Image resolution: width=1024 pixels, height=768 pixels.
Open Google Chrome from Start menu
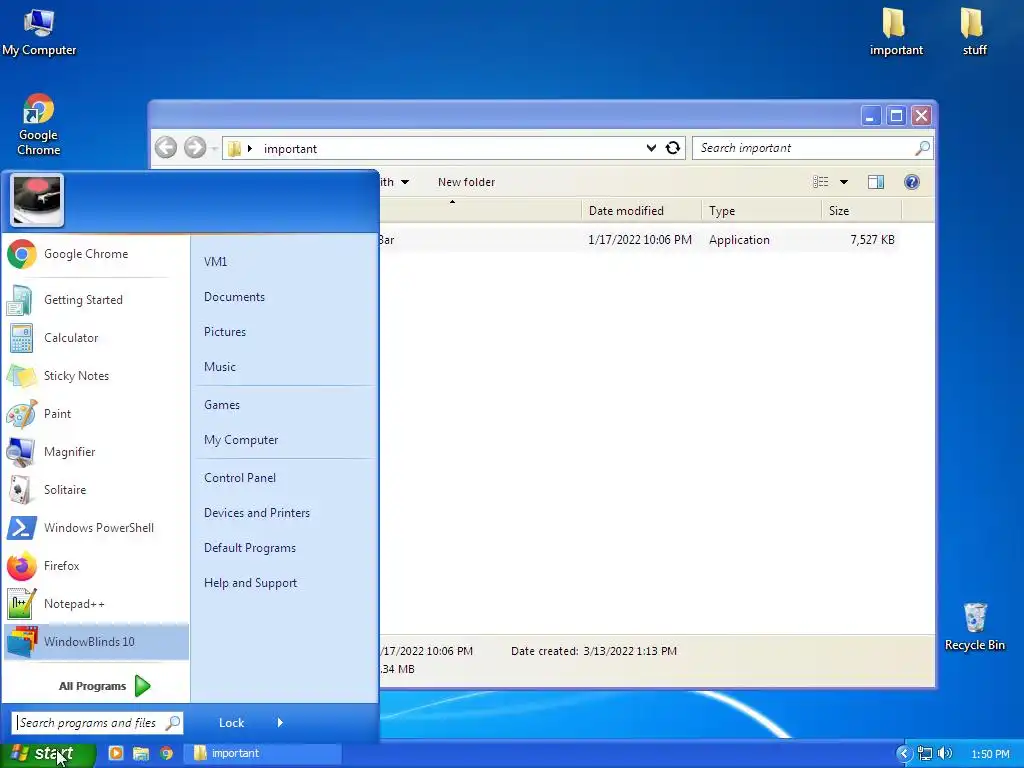(x=95, y=254)
